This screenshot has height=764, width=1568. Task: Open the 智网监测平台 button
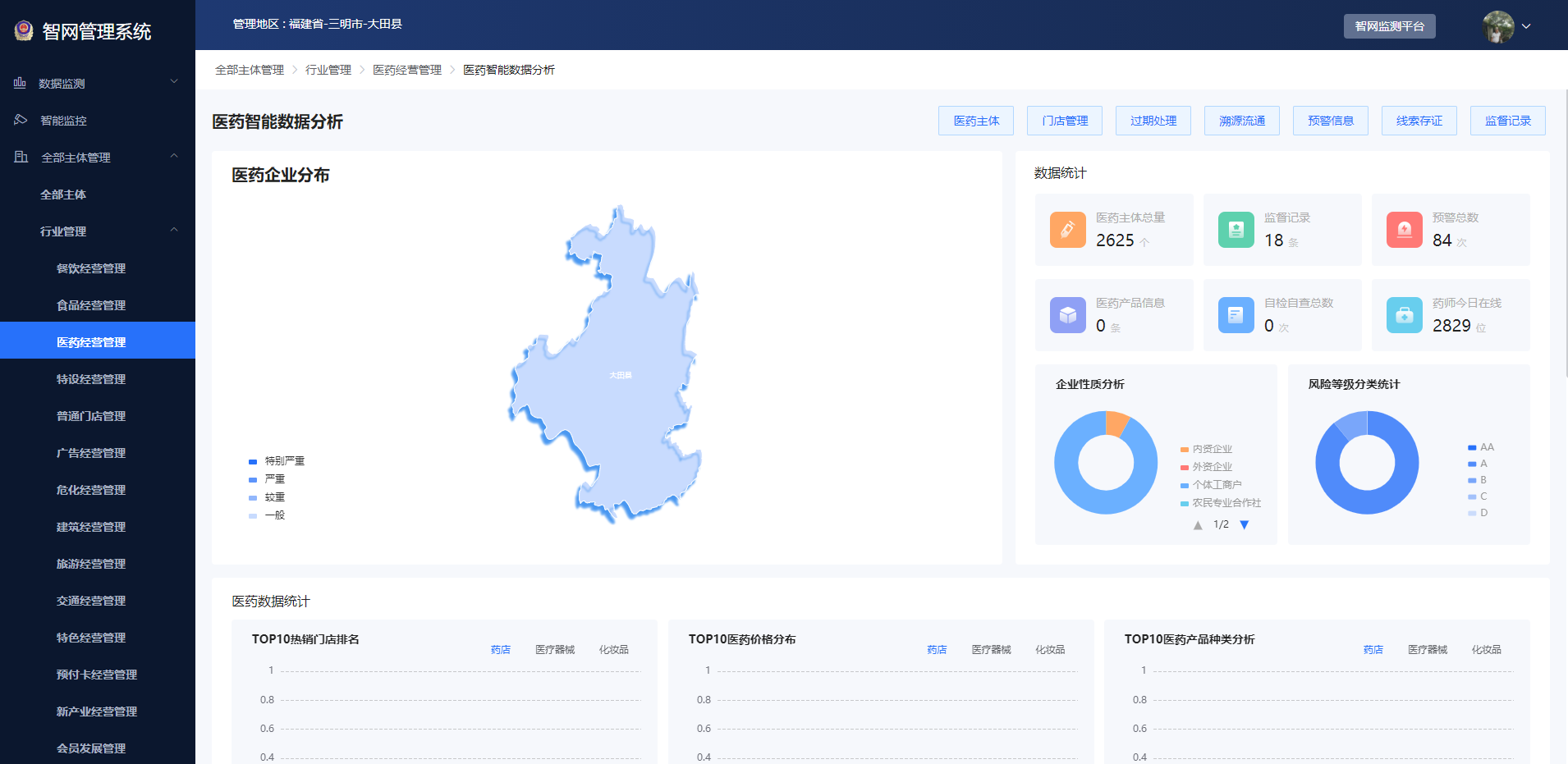coord(1389,26)
